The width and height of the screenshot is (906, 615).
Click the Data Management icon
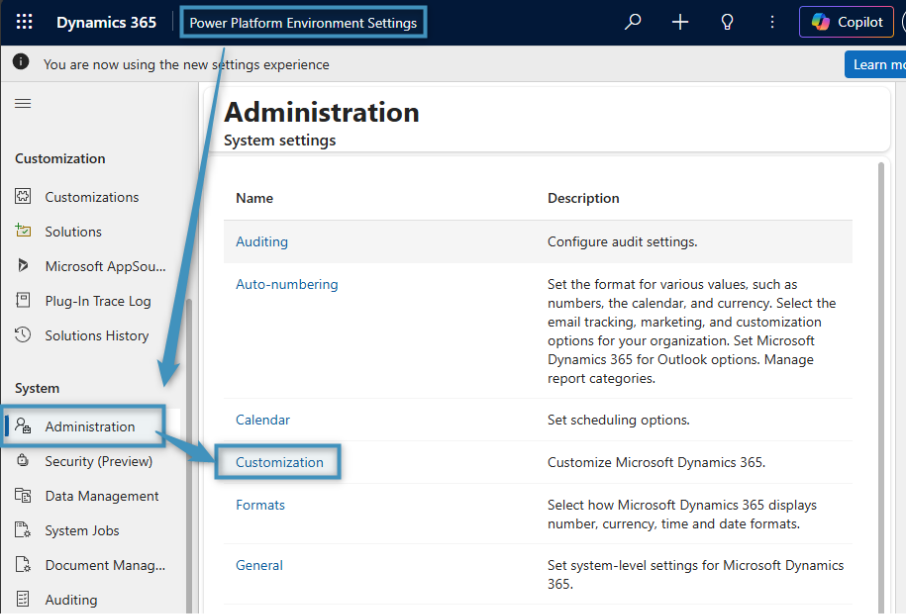(x=23, y=495)
